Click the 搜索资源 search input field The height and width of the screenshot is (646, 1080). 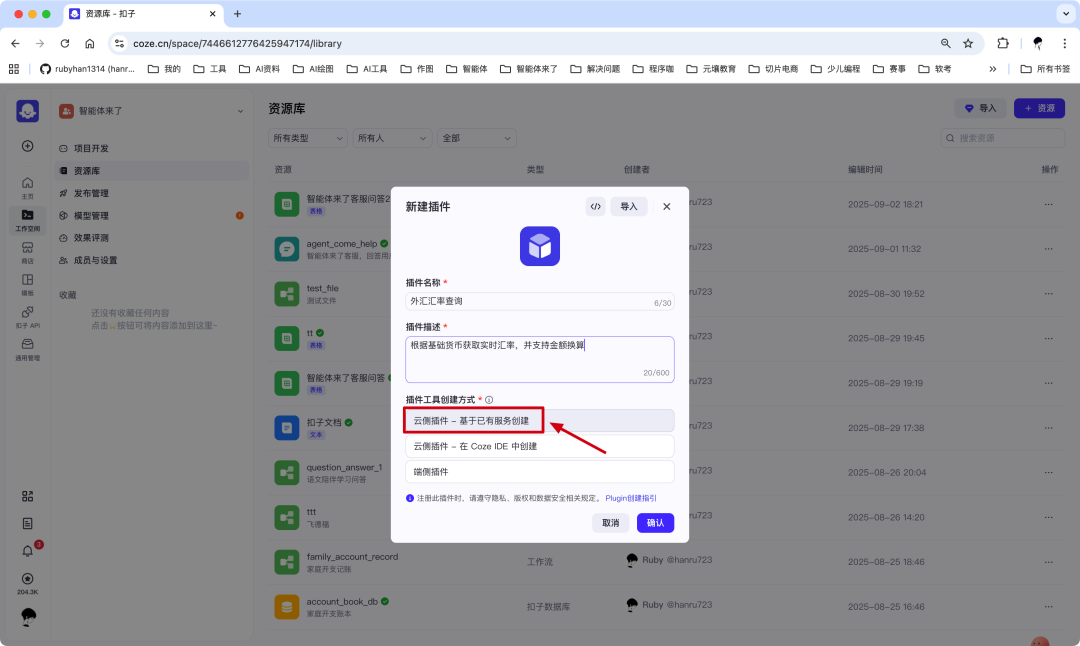[x=1003, y=138]
